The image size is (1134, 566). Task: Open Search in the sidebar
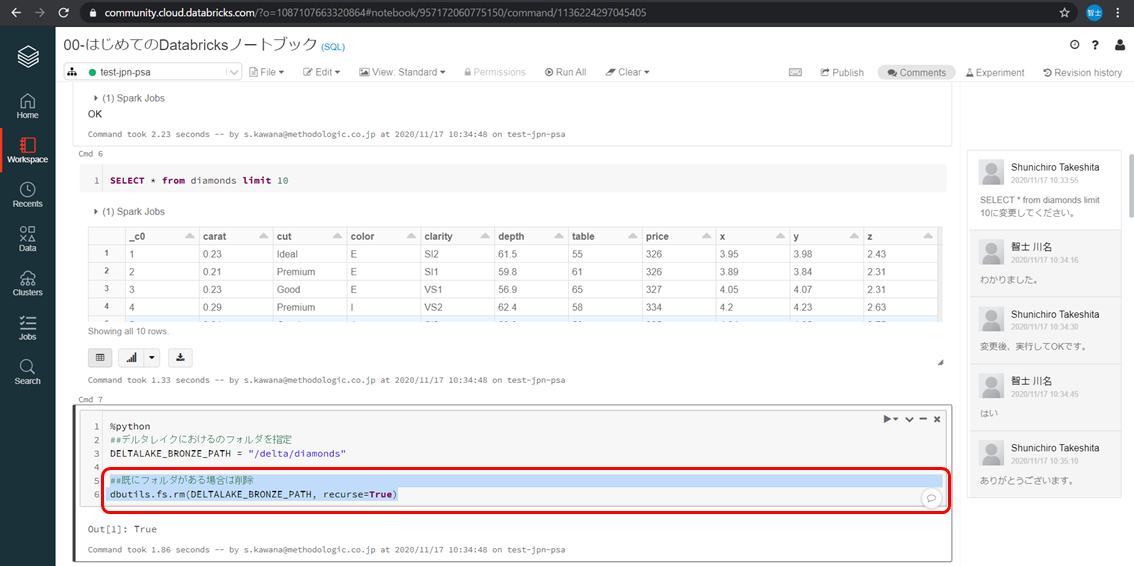point(27,372)
